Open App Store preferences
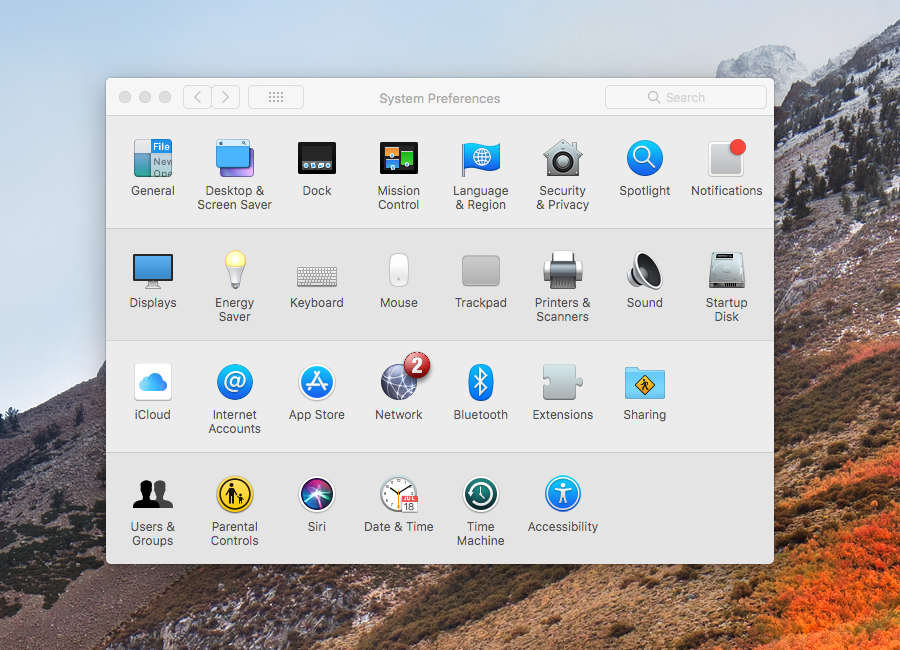Screen dimensions: 900x650 point(317,382)
